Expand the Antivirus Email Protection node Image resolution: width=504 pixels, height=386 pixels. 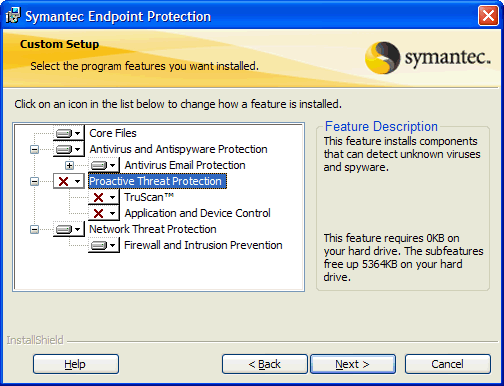[69, 165]
